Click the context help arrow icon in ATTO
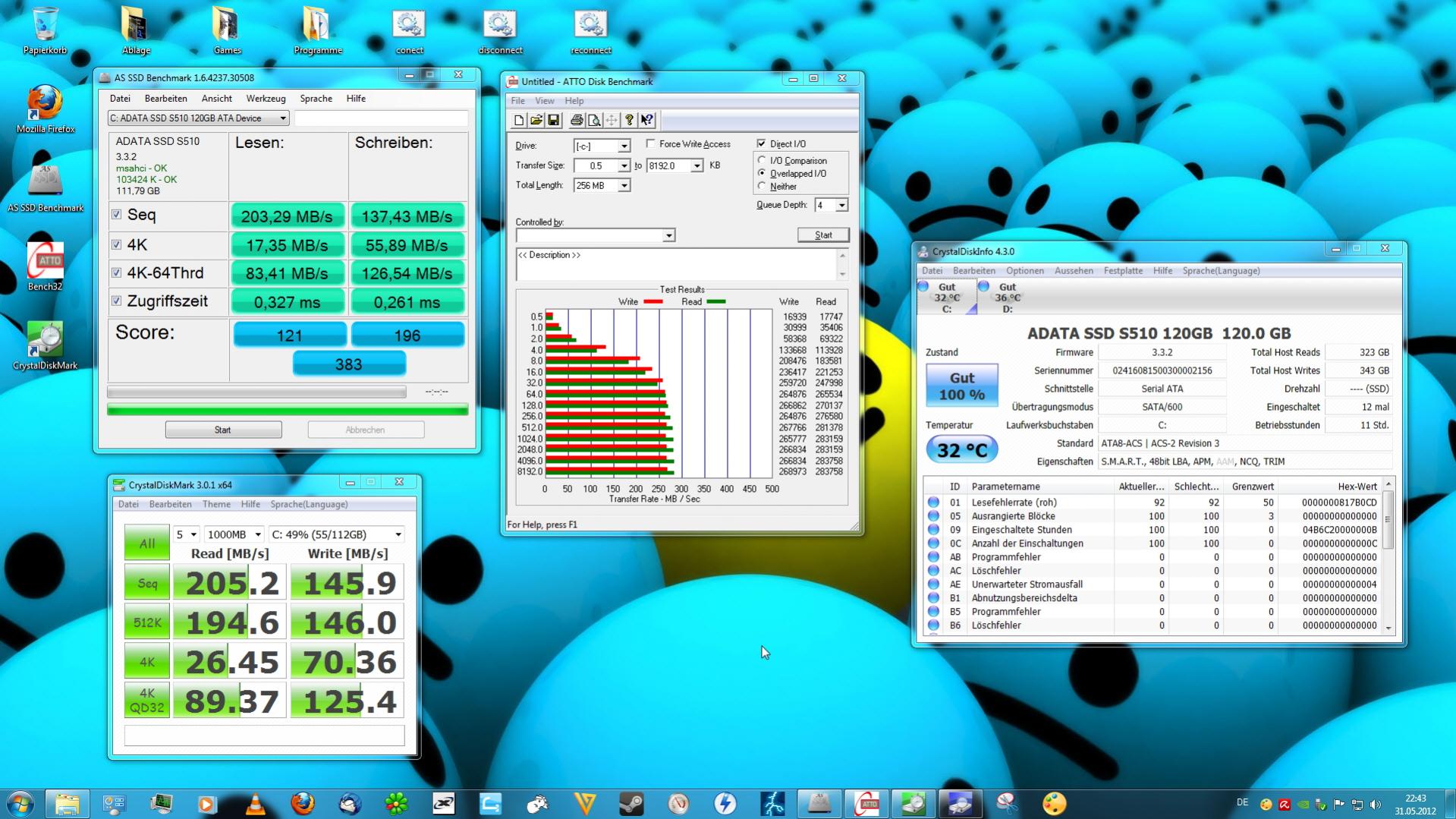The height and width of the screenshot is (819, 1456). [646, 120]
